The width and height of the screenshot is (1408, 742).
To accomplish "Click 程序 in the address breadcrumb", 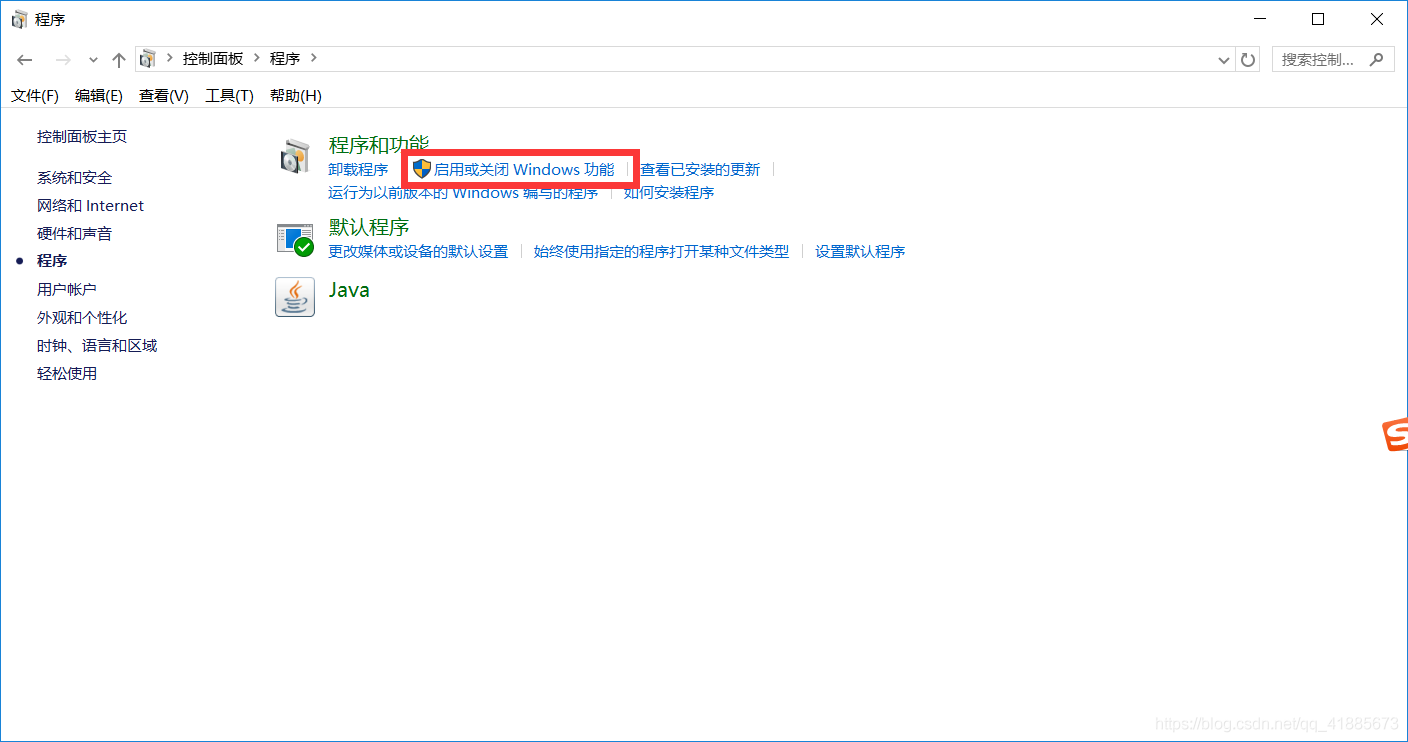I will (285, 59).
